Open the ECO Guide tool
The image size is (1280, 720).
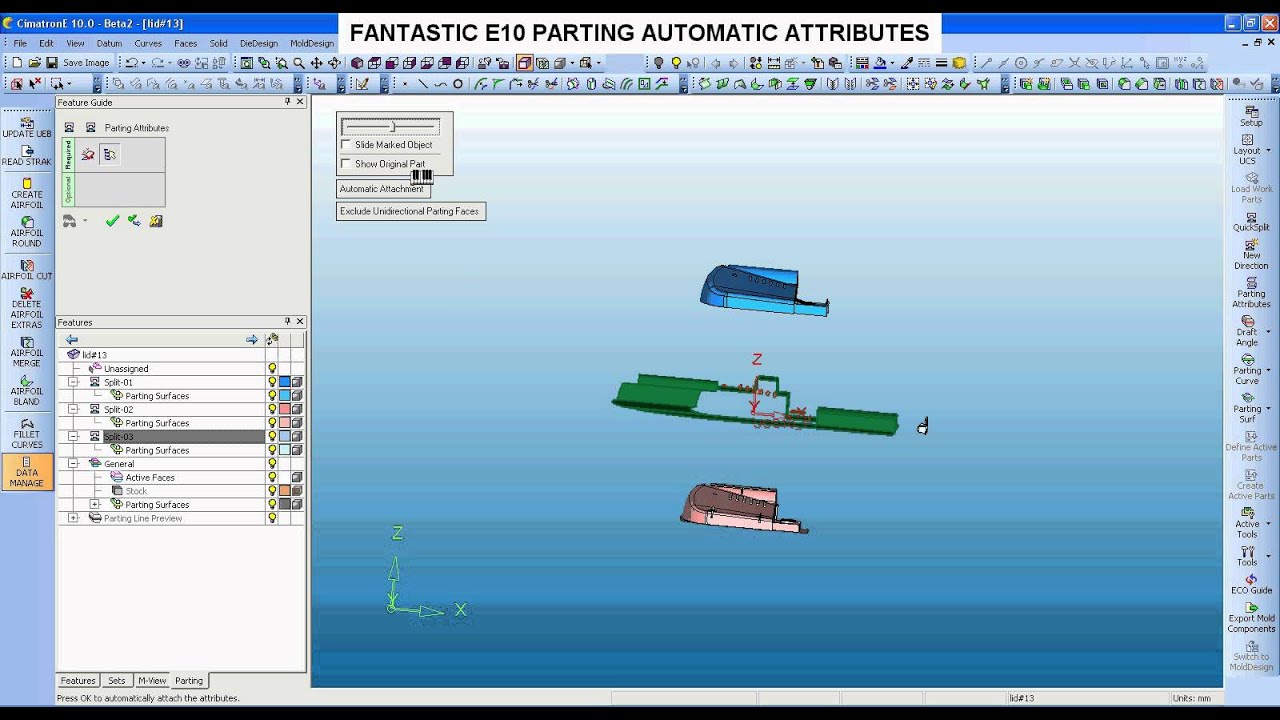click(x=1251, y=584)
